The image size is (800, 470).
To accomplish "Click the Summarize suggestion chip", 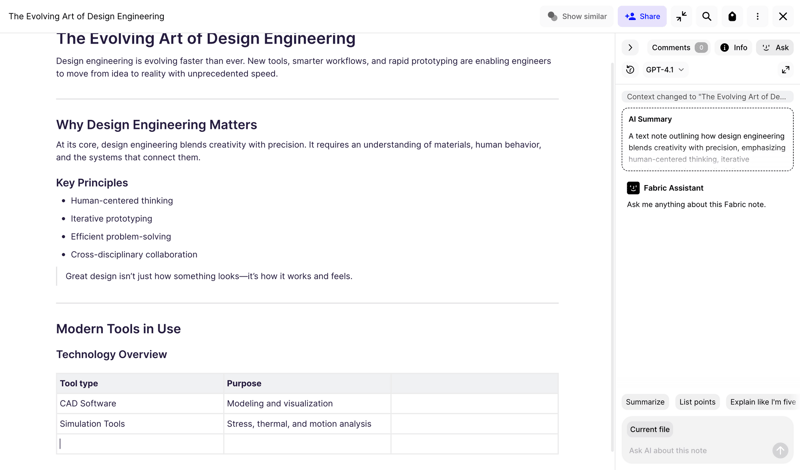I will (x=645, y=402).
